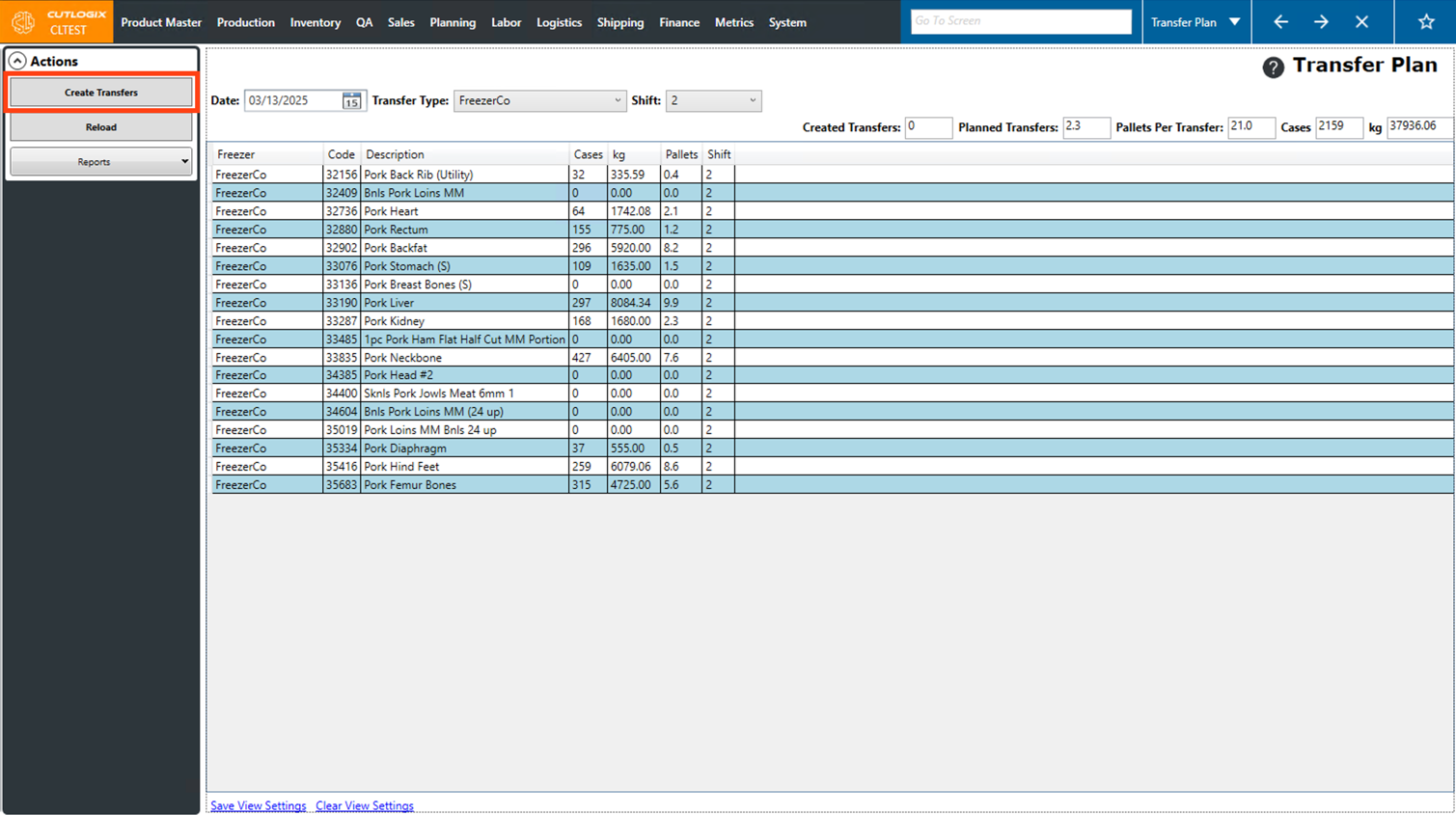Close the Transfer Plan screen with X
This screenshot has width=1456, height=815.
coord(1361,22)
